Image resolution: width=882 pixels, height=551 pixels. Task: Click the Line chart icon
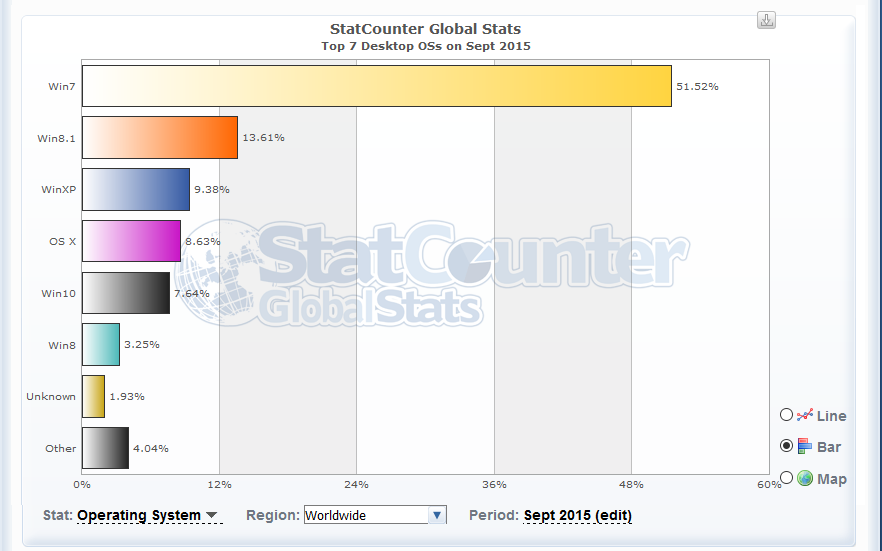coord(805,415)
